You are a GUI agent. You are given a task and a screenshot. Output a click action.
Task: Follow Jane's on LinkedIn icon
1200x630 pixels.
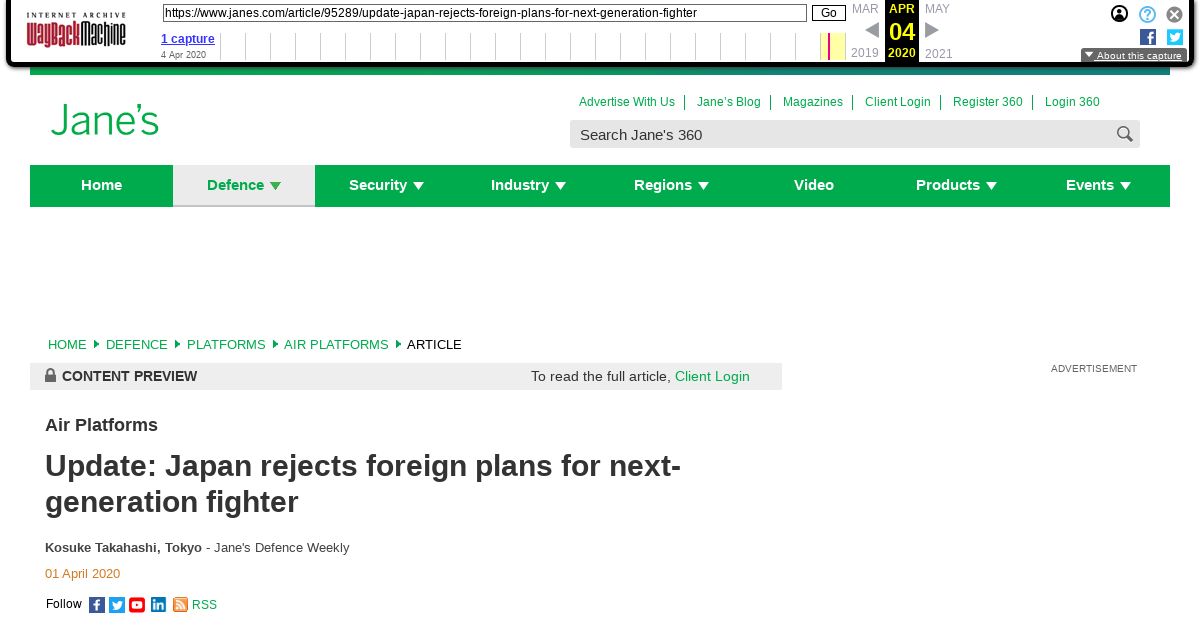point(158,605)
